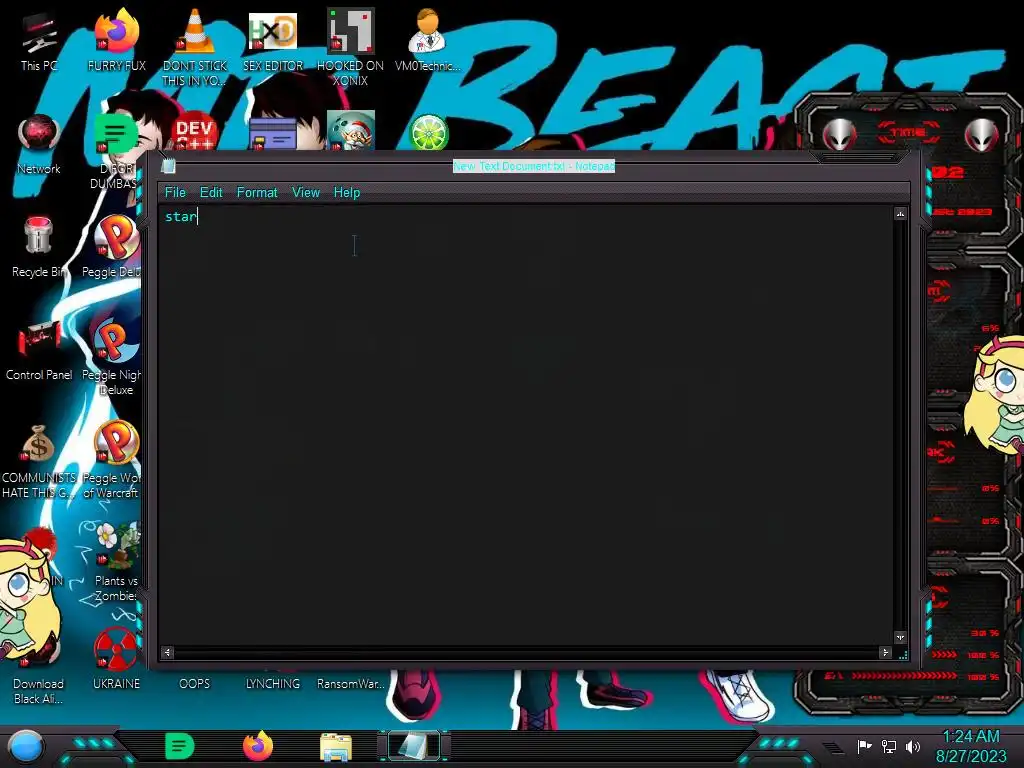Click the Notepad window icon in title bar
Image resolution: width=1024 pixels, height=768 pixels.
click(x=168, y=166)
